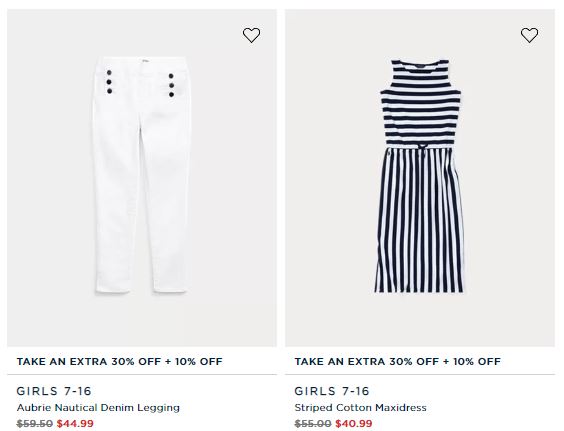Add Striped Cotton Maxidress to wishlist heart
This screenshot has width=564, height=431.
[x=529, y=35]
